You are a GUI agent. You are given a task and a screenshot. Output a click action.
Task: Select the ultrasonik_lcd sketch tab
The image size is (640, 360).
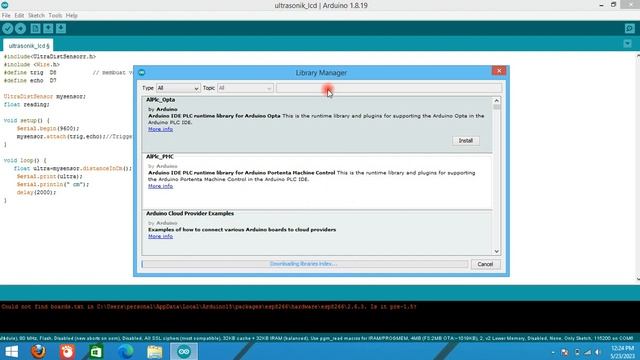[29, 46]
